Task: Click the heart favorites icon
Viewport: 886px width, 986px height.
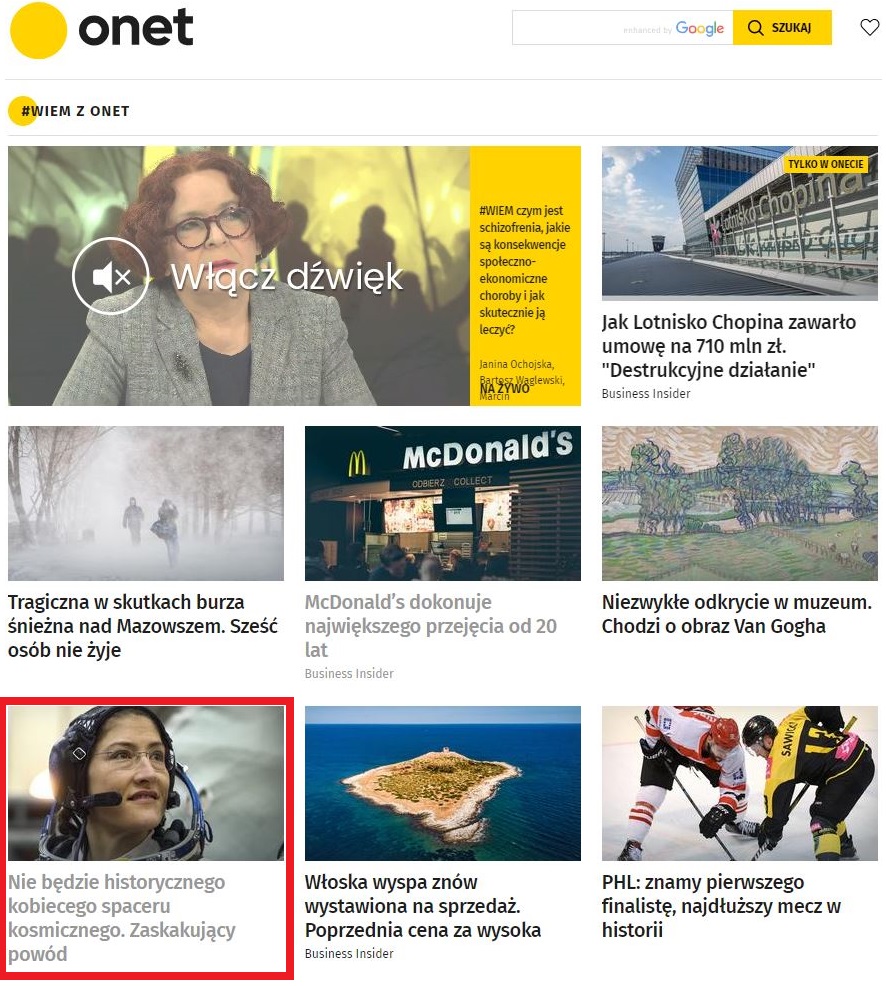Action: [869, 28]
